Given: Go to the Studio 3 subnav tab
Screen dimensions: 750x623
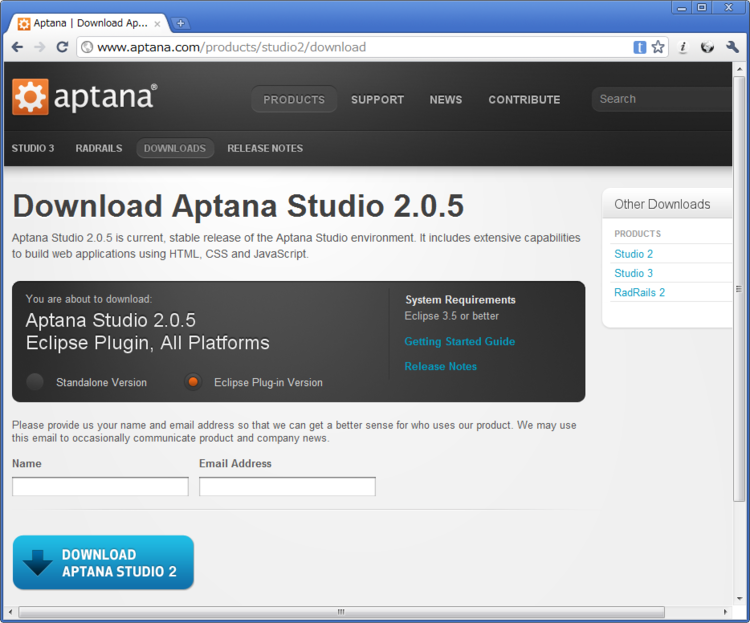Looking at the screenshot, I should pos(33,148).
